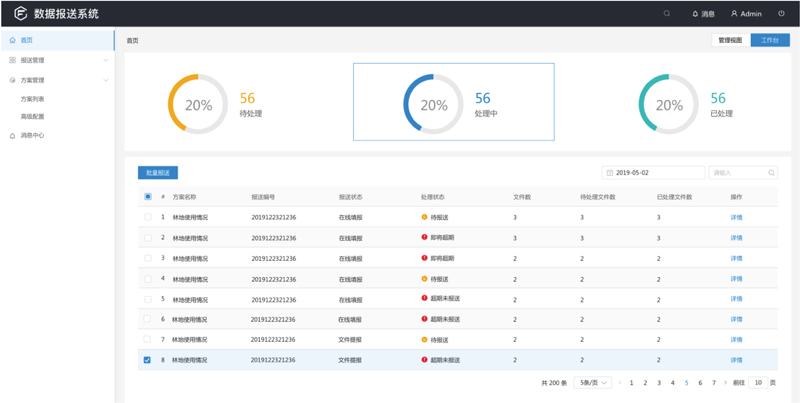The width and height of the screenshot is (800, 403).
Task: Click 处理状态 column header
Action: [433, 197]
